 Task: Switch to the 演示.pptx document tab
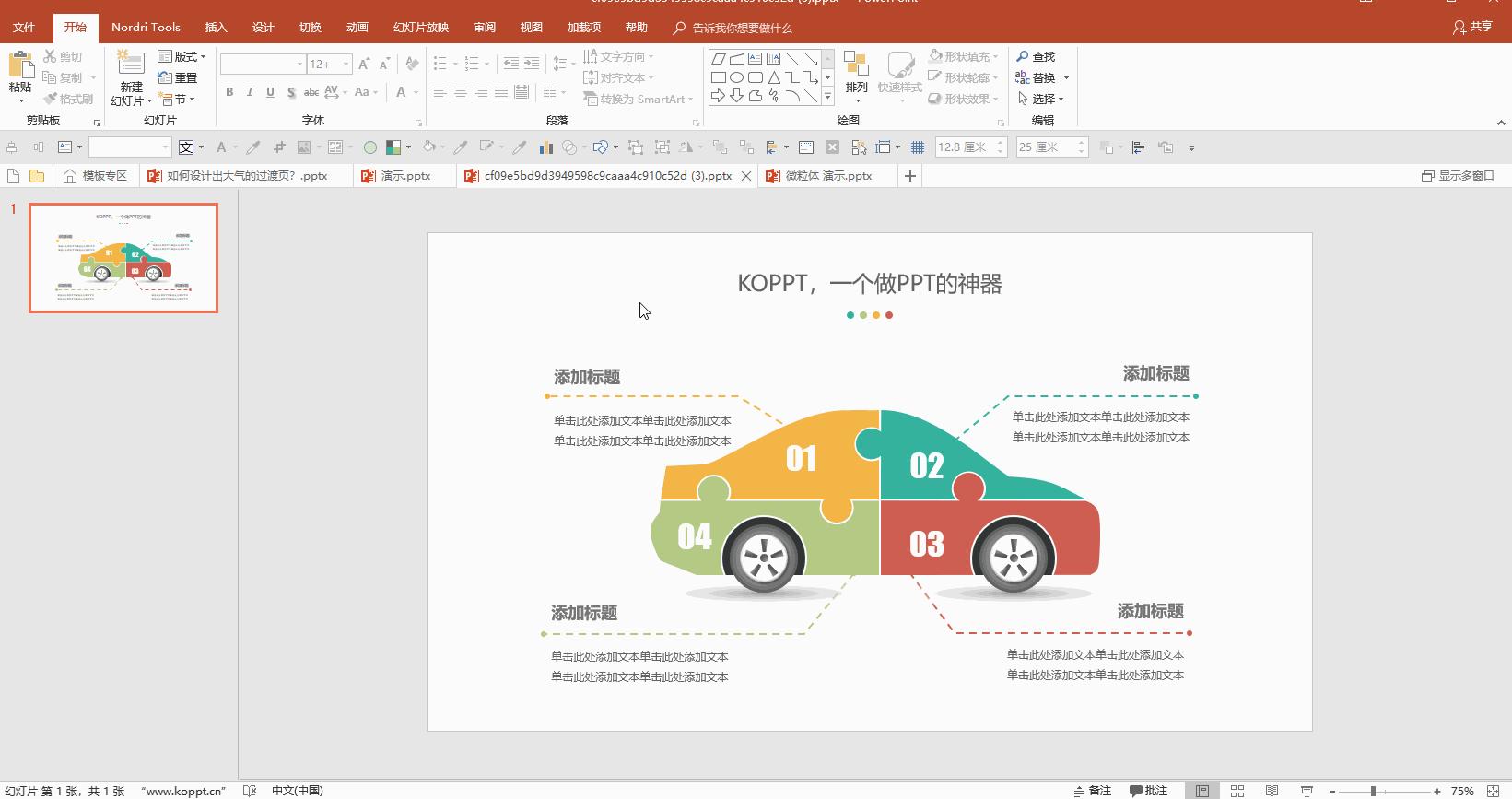[404, 176]
